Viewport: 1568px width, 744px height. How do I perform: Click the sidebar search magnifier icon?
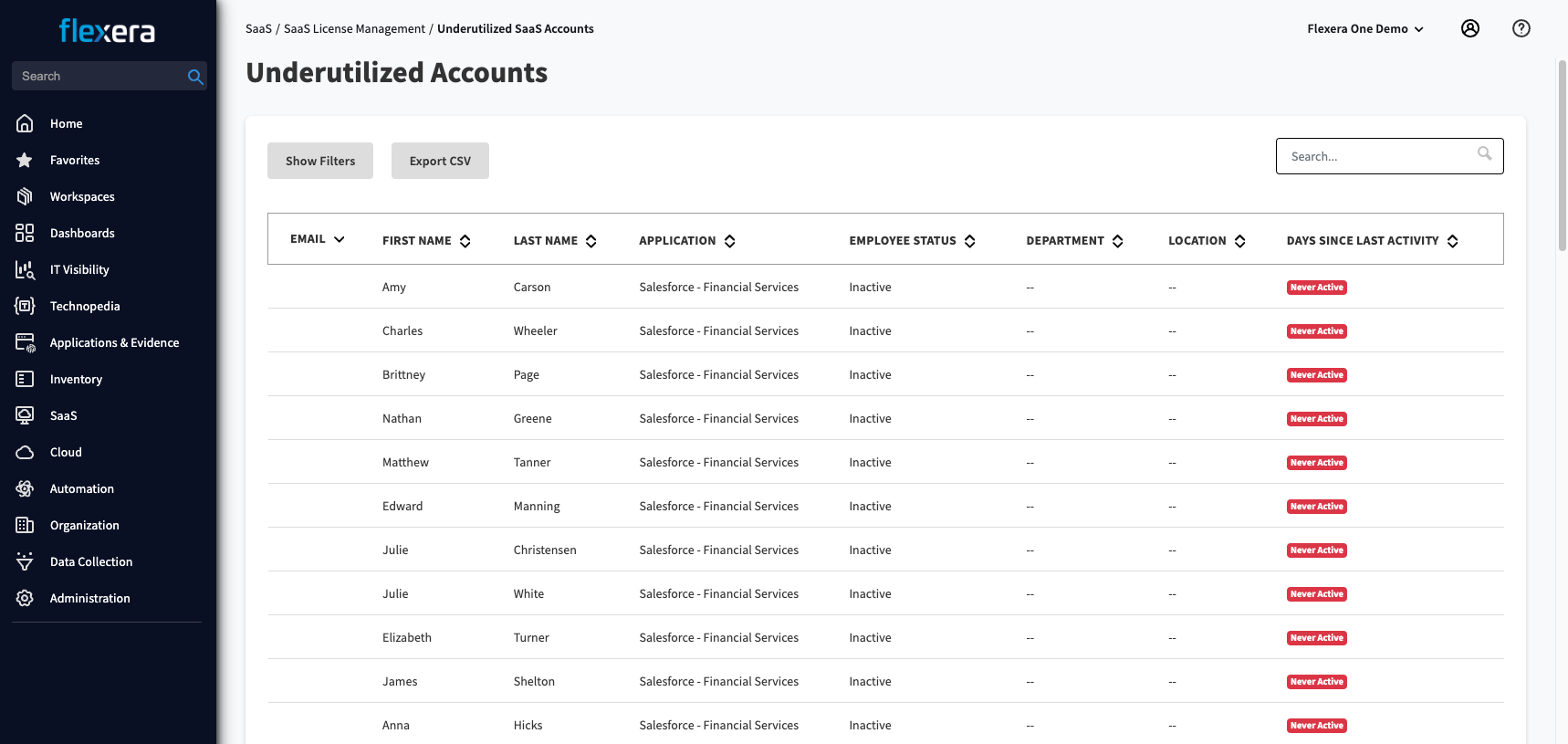point(194,77)
